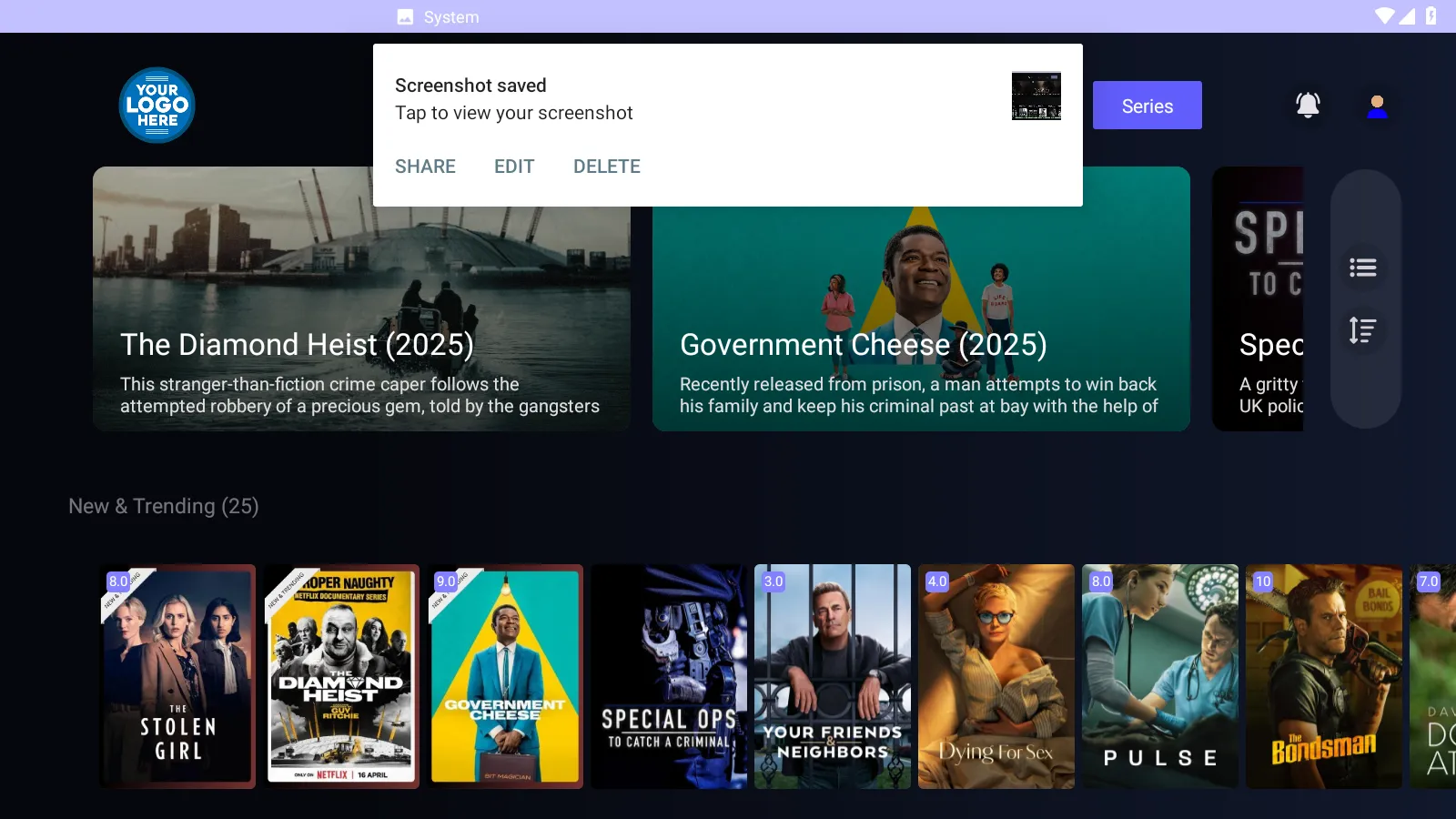
Task: Open the partially visible Special Ops banner
Action: 1258,298
